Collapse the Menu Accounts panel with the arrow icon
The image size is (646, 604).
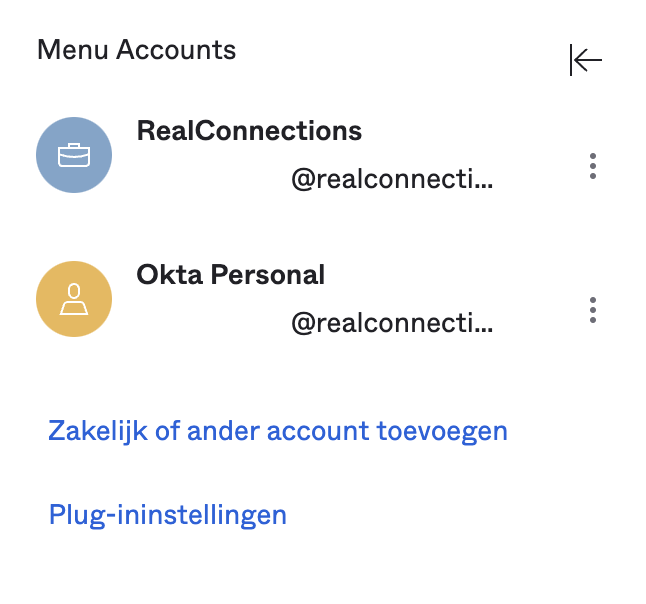tap(585, 60)
